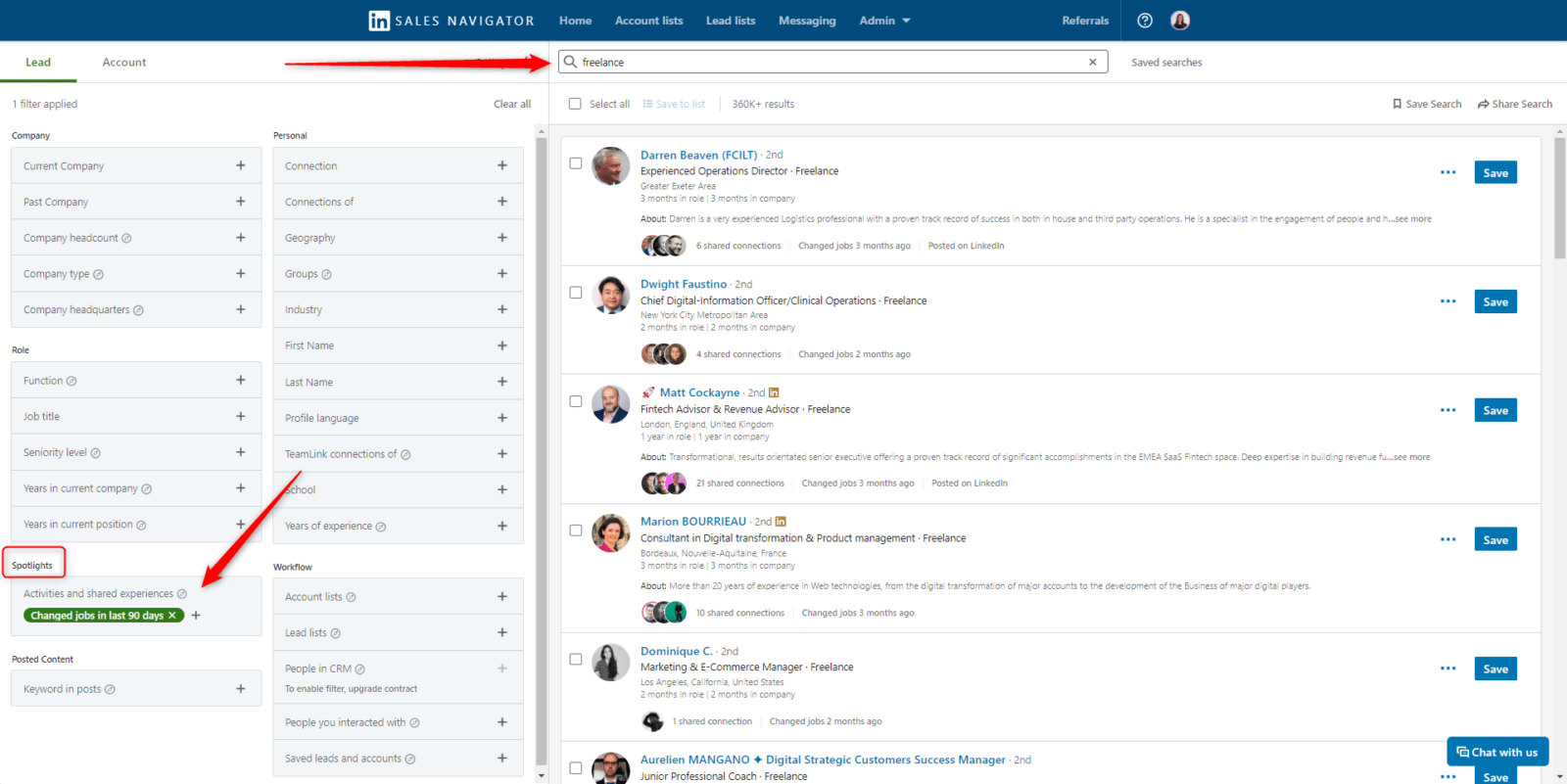Click the scroll down arrow at page bottom right

pos(1559,776)
